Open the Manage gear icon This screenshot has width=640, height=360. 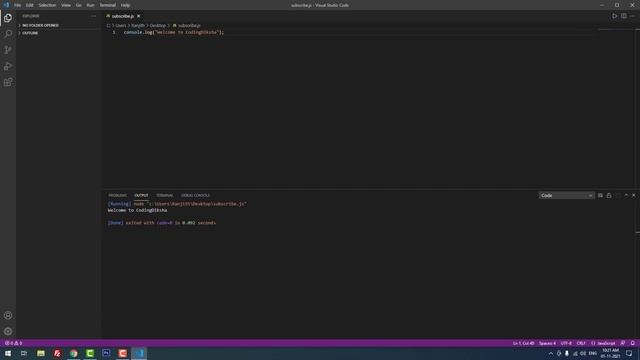coord(8,331)
